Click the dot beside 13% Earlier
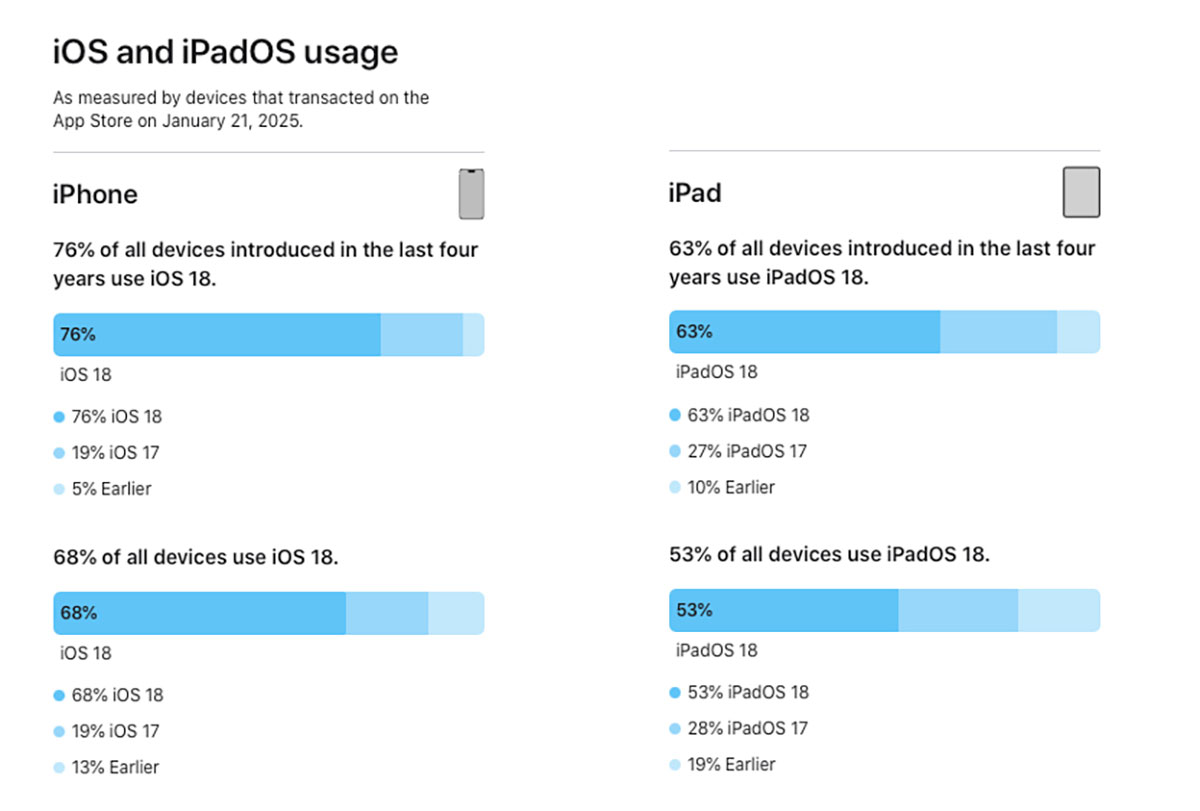 coord(59,768)
